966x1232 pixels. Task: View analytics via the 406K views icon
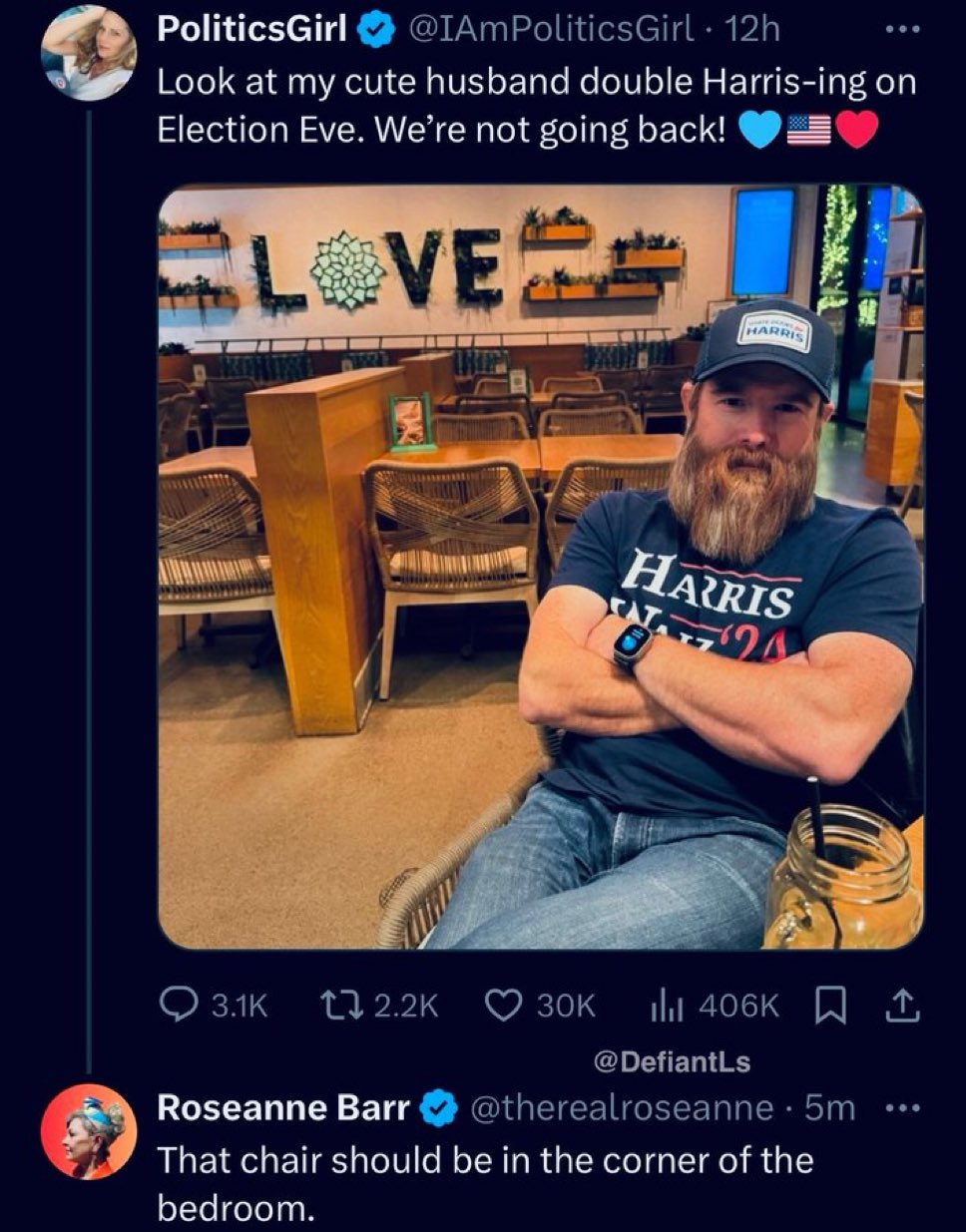665,1006
